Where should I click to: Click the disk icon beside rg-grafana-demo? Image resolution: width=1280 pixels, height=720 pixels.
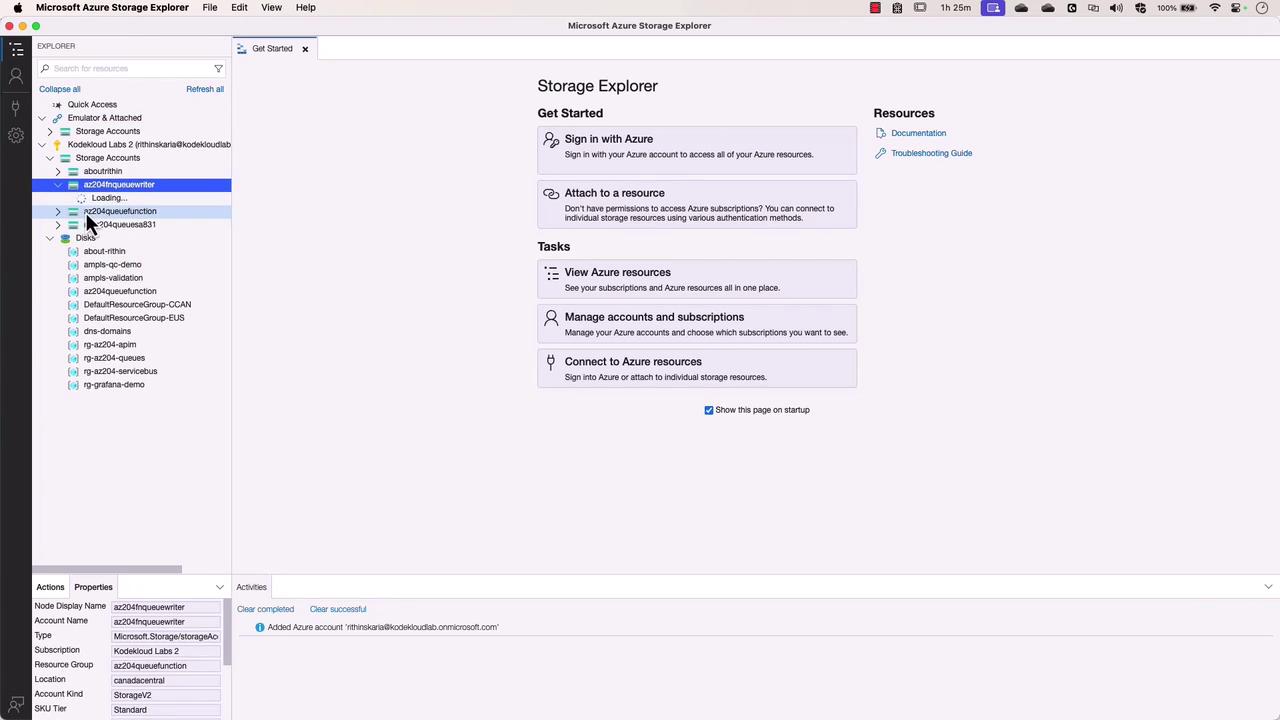coord(73,385)
